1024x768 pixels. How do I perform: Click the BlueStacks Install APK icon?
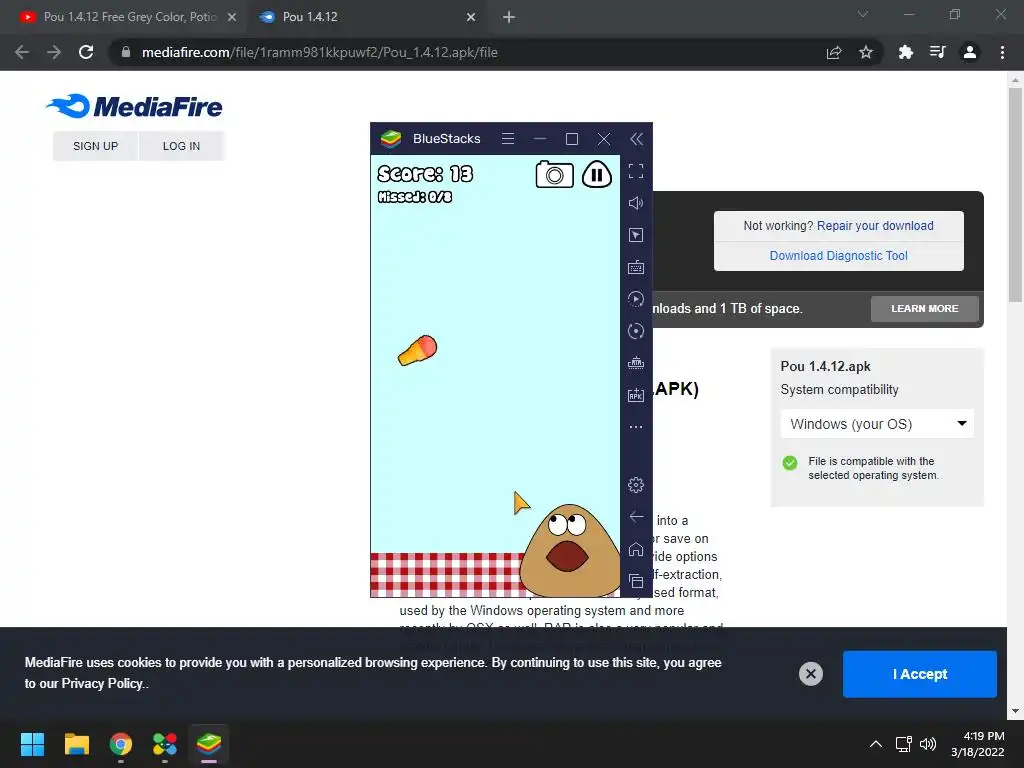tap(636, 395)
